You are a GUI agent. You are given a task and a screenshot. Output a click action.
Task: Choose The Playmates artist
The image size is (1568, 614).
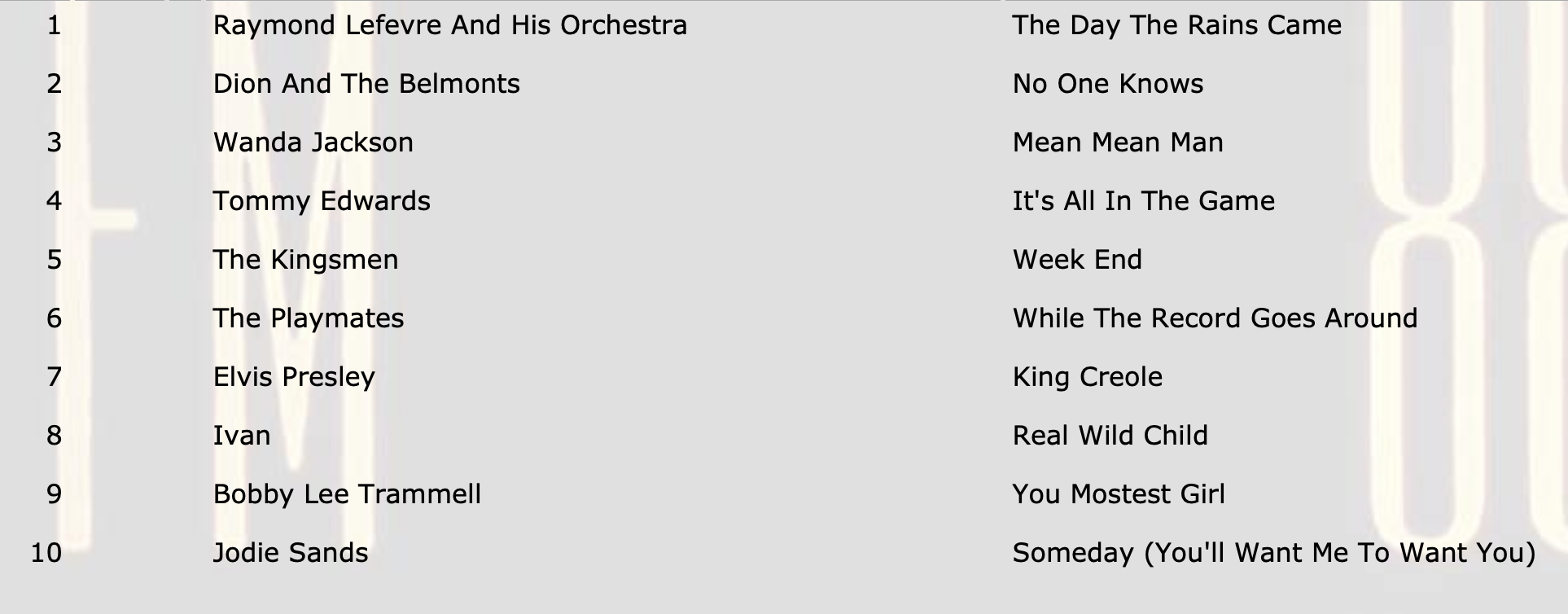(x=309, y=319)
